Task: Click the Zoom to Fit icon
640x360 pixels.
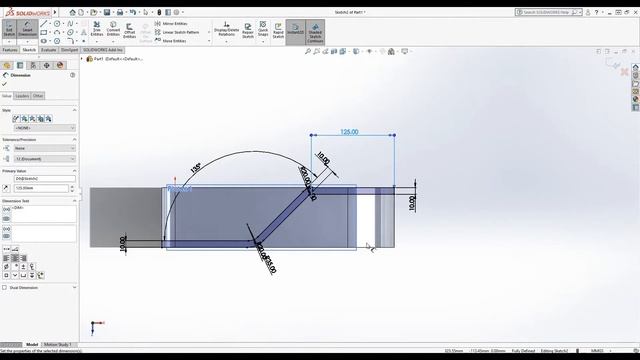Action: (x=308, y=51)
